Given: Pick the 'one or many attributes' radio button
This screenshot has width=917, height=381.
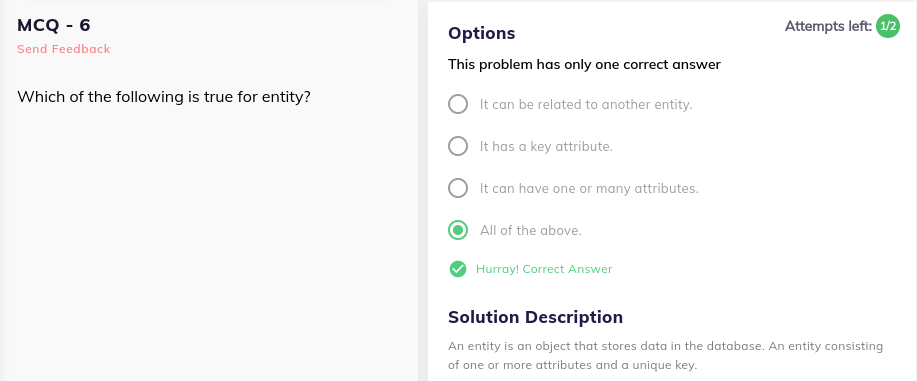Looking at the screenshot, I should pos(458,188).
